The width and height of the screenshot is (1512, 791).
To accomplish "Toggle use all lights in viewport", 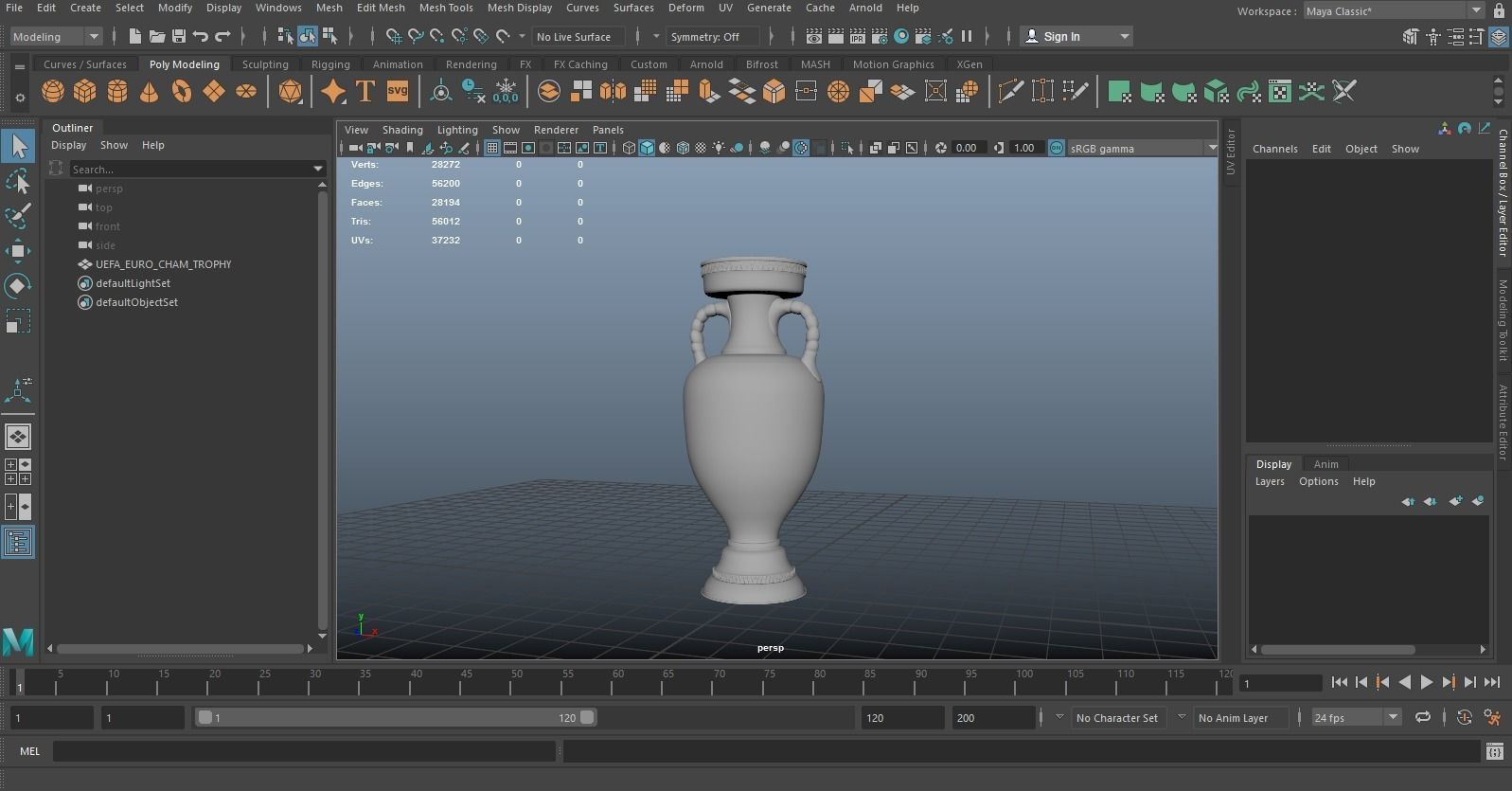I will click(719, 148).
